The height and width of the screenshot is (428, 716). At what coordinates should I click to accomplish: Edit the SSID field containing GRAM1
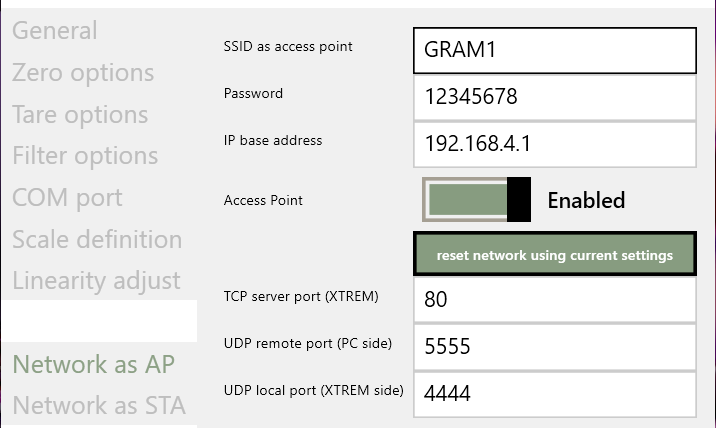(x=555, y=50)
